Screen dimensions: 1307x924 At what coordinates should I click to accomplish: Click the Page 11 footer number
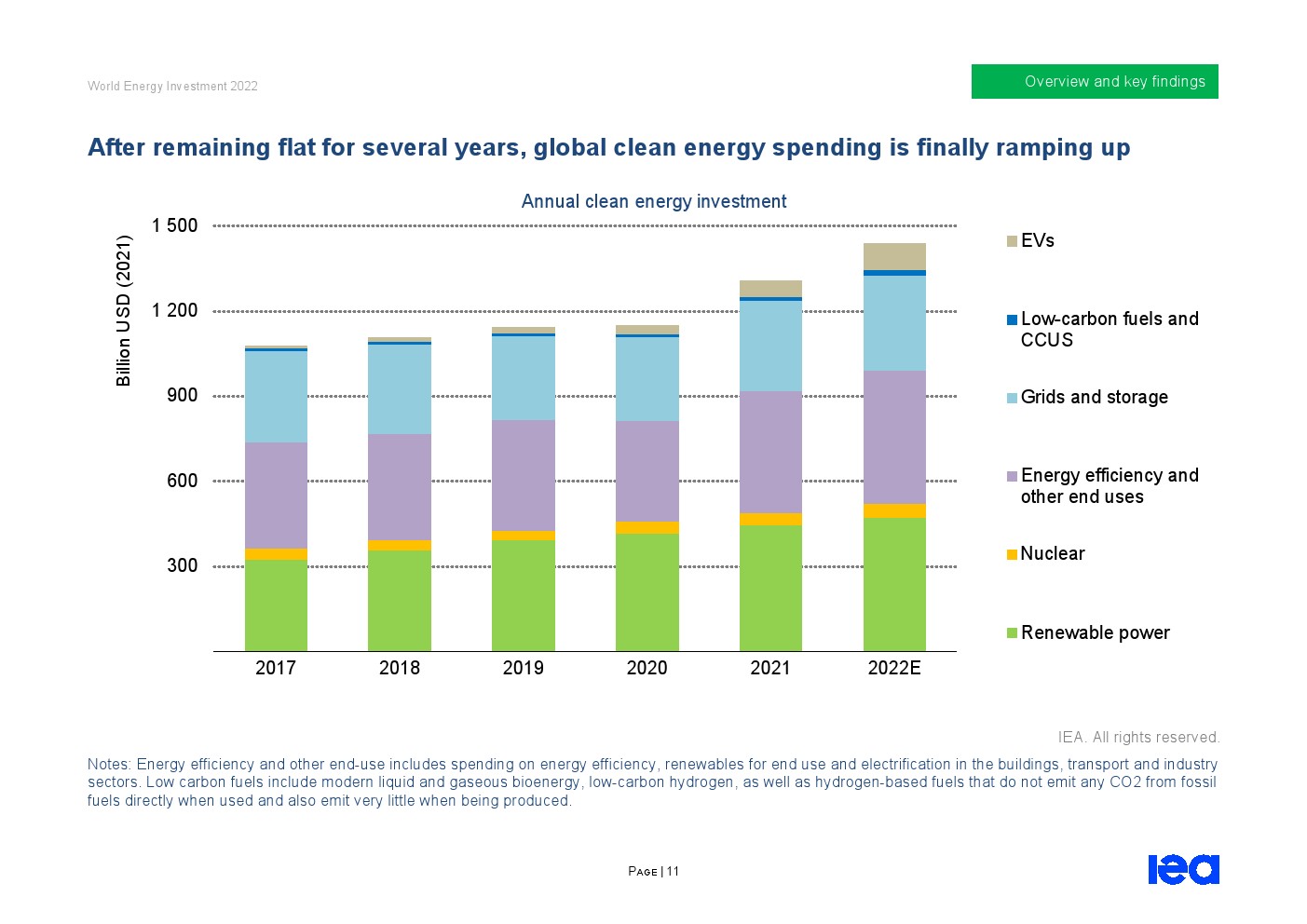[653, 872]
